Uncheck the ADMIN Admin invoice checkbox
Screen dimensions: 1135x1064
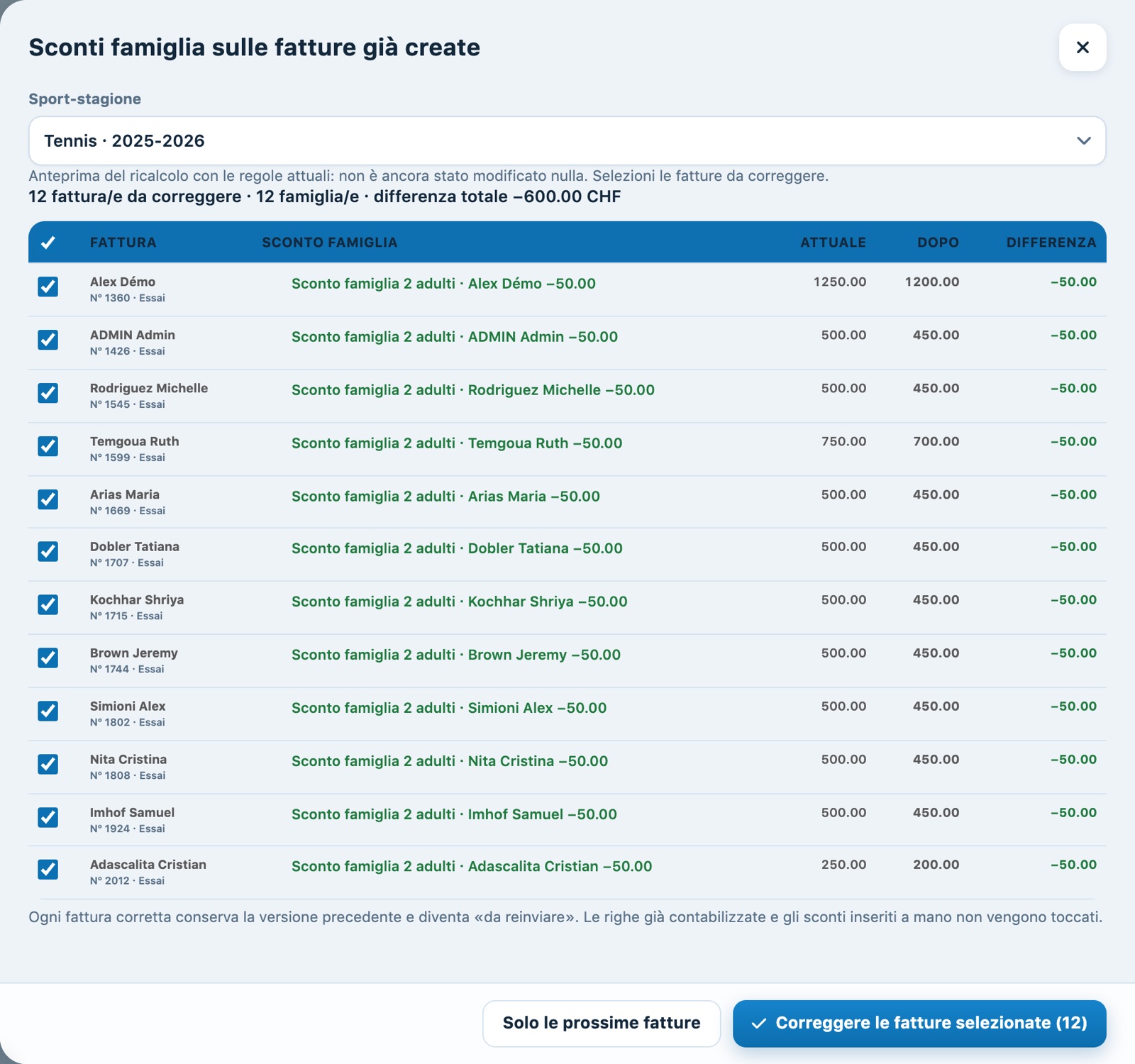click(48, 340)
